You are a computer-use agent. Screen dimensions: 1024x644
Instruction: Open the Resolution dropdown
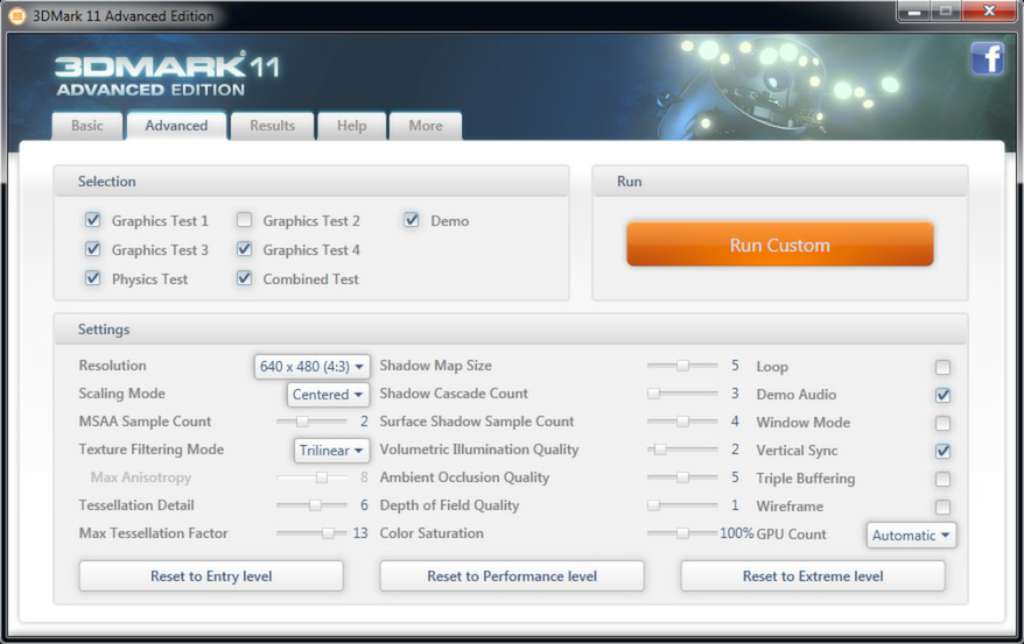tap(311, 366)
